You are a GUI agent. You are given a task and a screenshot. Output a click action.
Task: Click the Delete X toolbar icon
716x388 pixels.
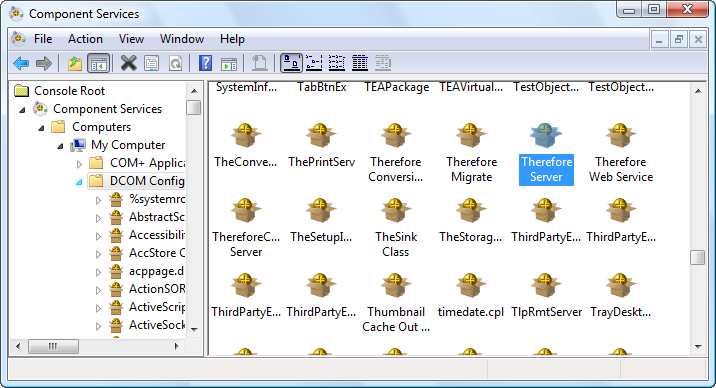coord(129,63)
